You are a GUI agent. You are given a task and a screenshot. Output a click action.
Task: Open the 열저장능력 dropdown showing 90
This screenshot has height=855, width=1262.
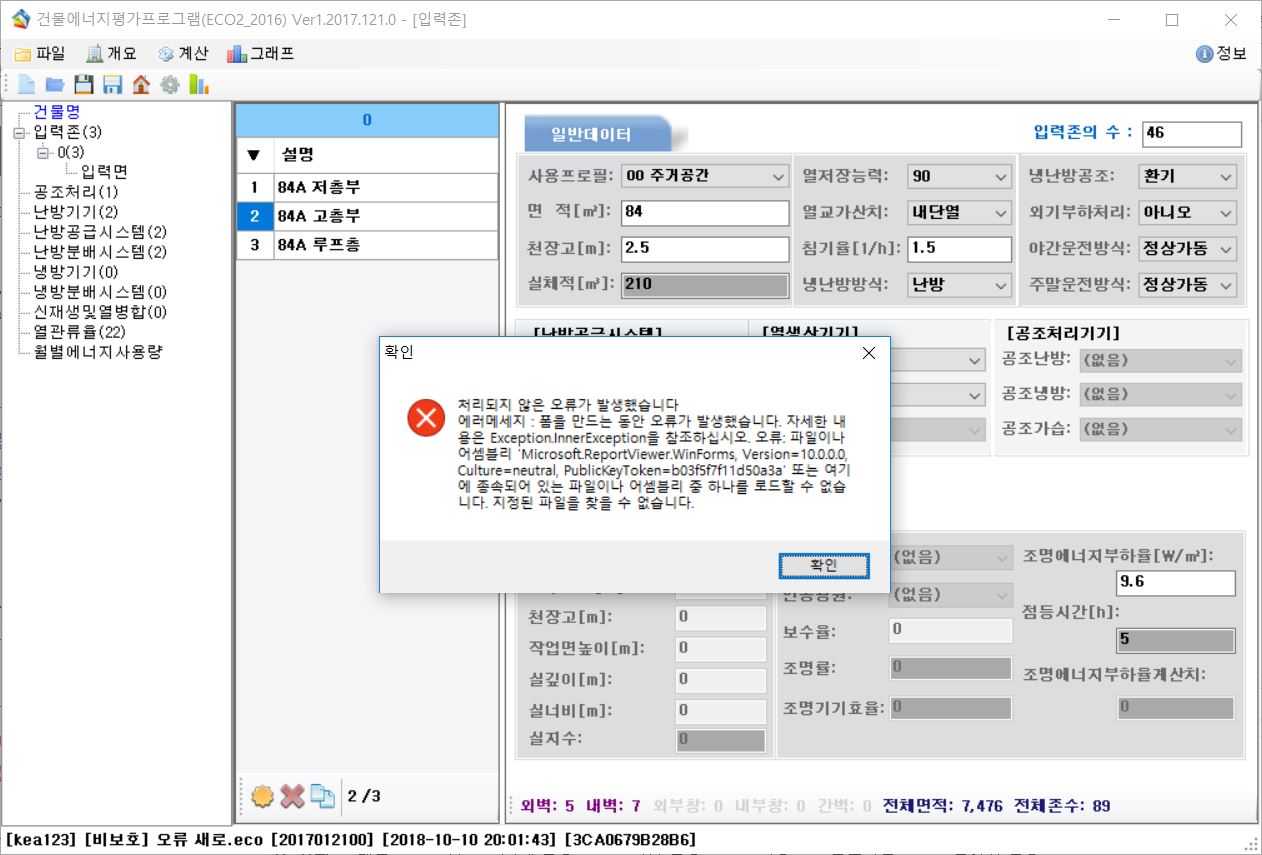click(x=959, y=176)
